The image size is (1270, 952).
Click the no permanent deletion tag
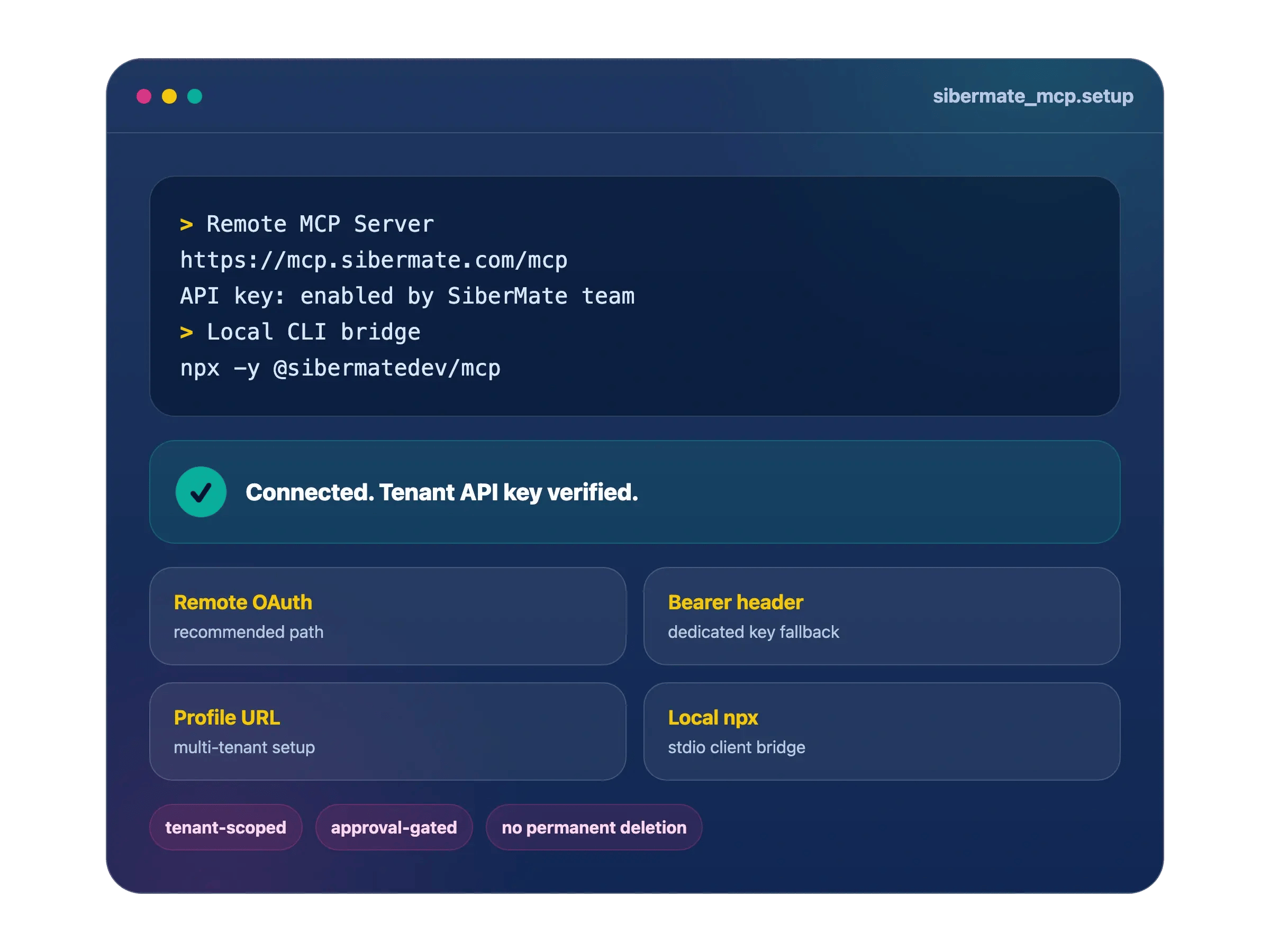click(x=594, y=828)
